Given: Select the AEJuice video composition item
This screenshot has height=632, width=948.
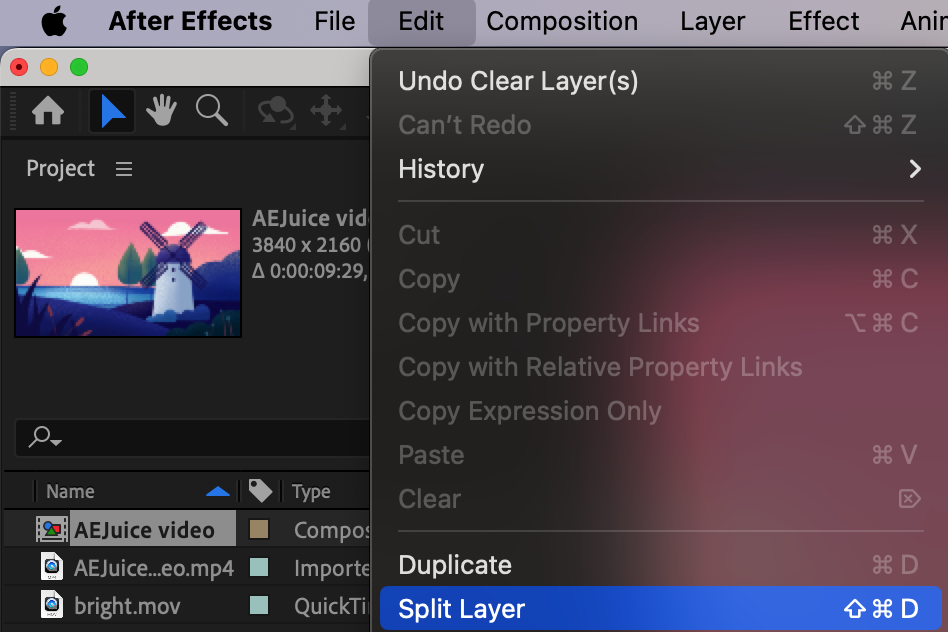Looking at the screenshot, I should click(x=144, y=529).
